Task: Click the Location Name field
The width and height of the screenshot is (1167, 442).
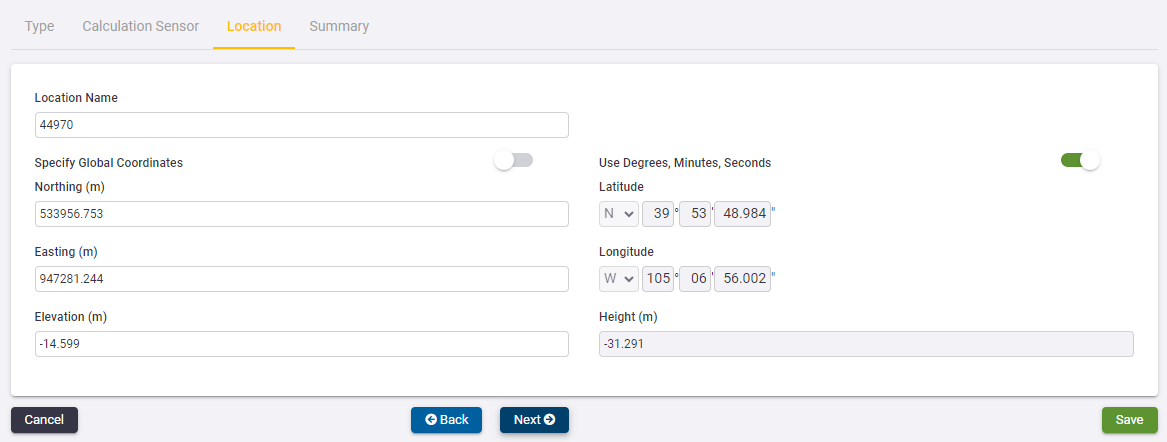Action: click(x=301, y=125)
